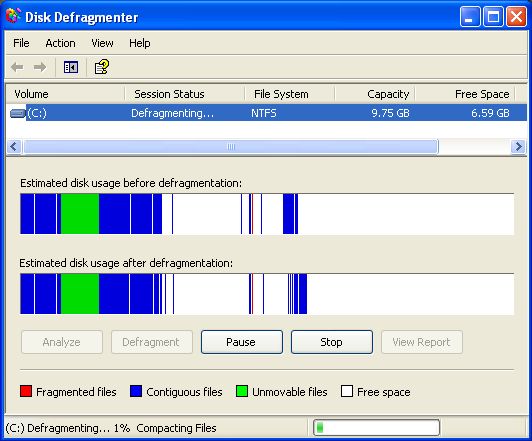
Task: Toggle the console tree pane icon
Action: [x=71, y=67]
